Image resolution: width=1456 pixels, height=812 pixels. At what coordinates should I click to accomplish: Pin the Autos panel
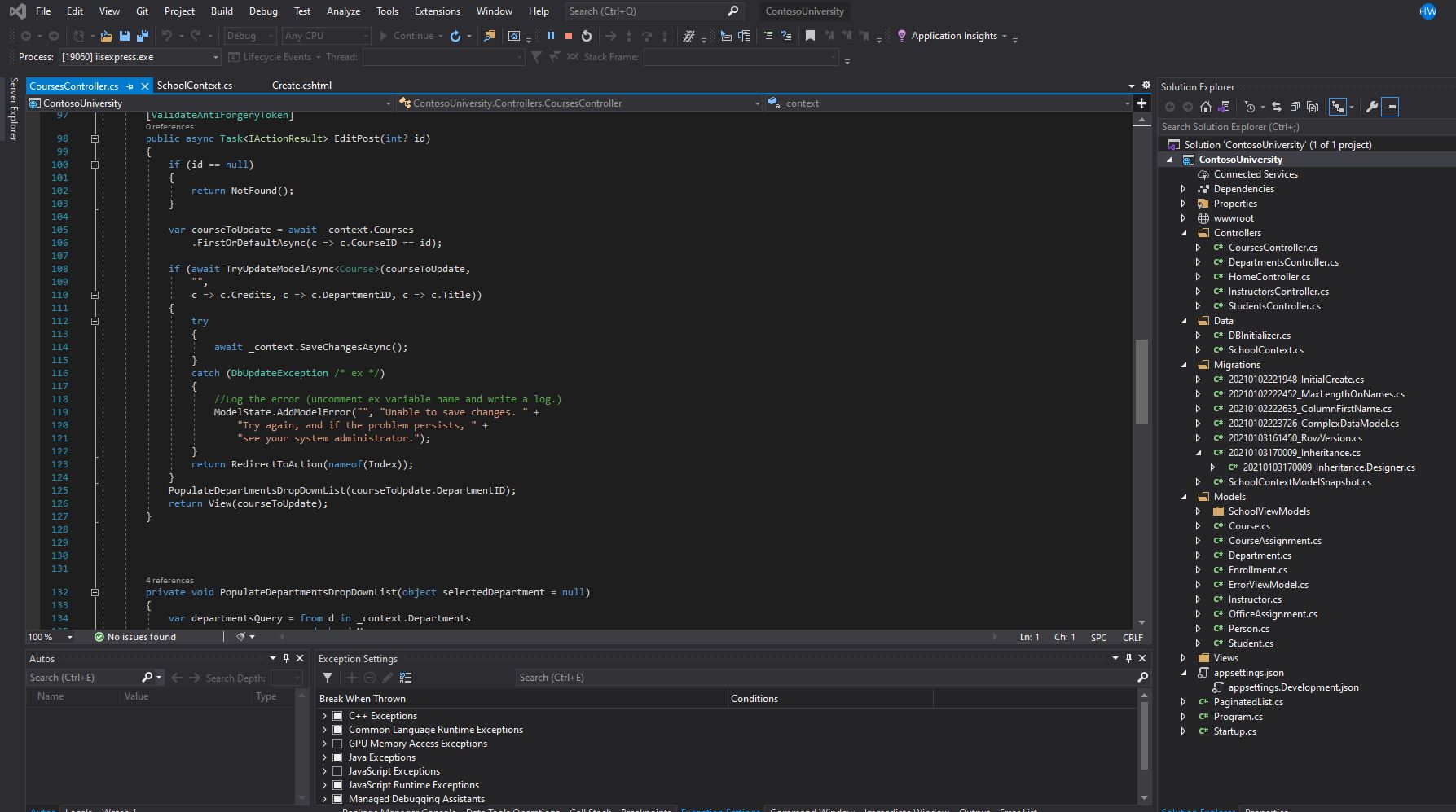click(286, 658)
